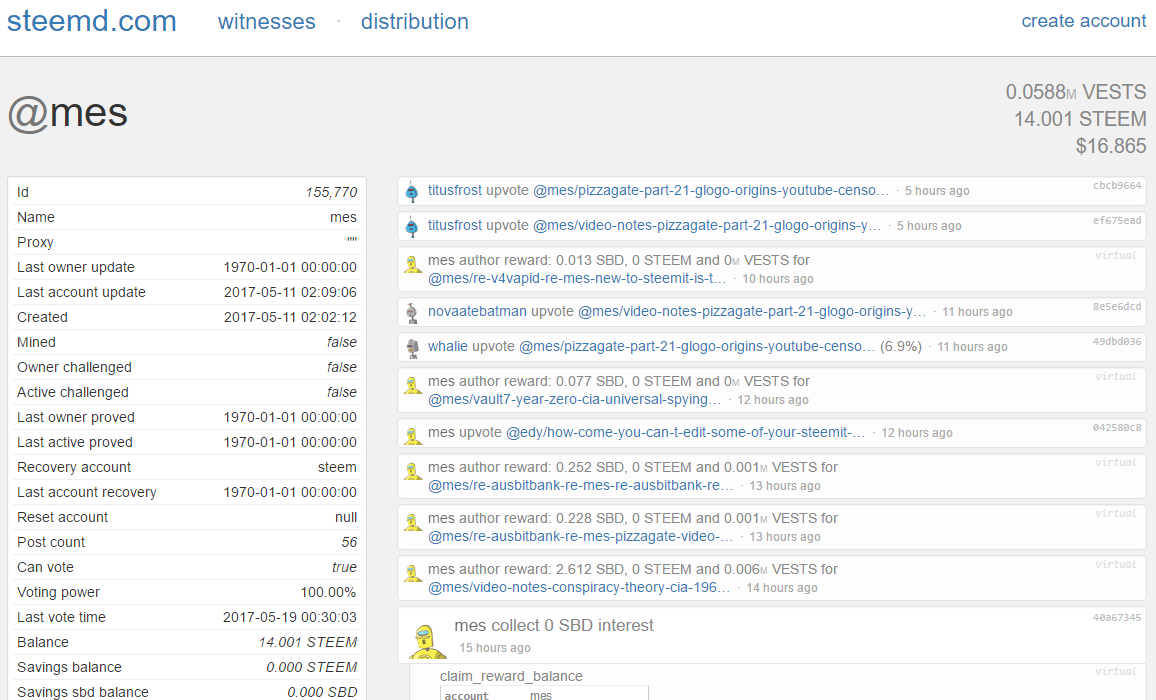Click transaction hash 40a67345
Screen dimensions: 1156x700
[1117, 618]
